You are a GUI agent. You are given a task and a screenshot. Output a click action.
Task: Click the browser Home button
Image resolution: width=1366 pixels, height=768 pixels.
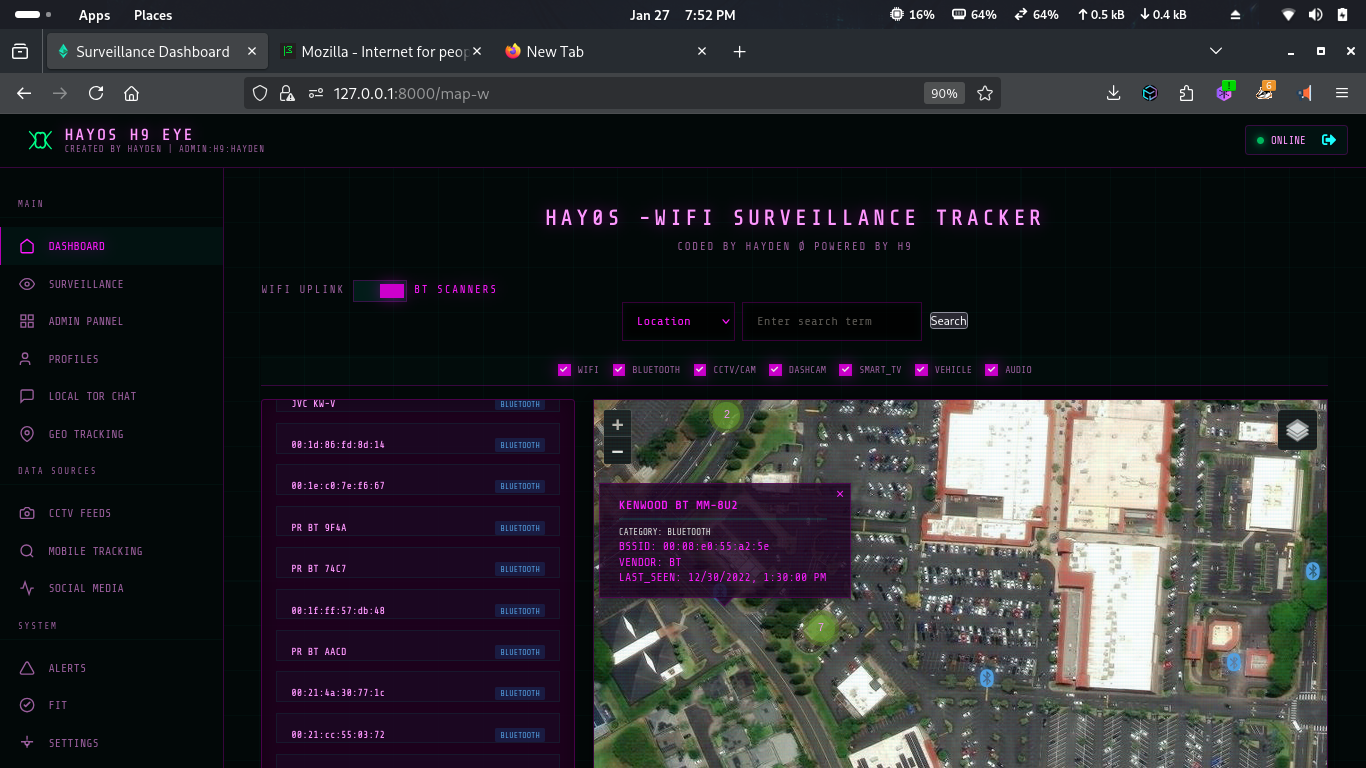tap(131, 93)
